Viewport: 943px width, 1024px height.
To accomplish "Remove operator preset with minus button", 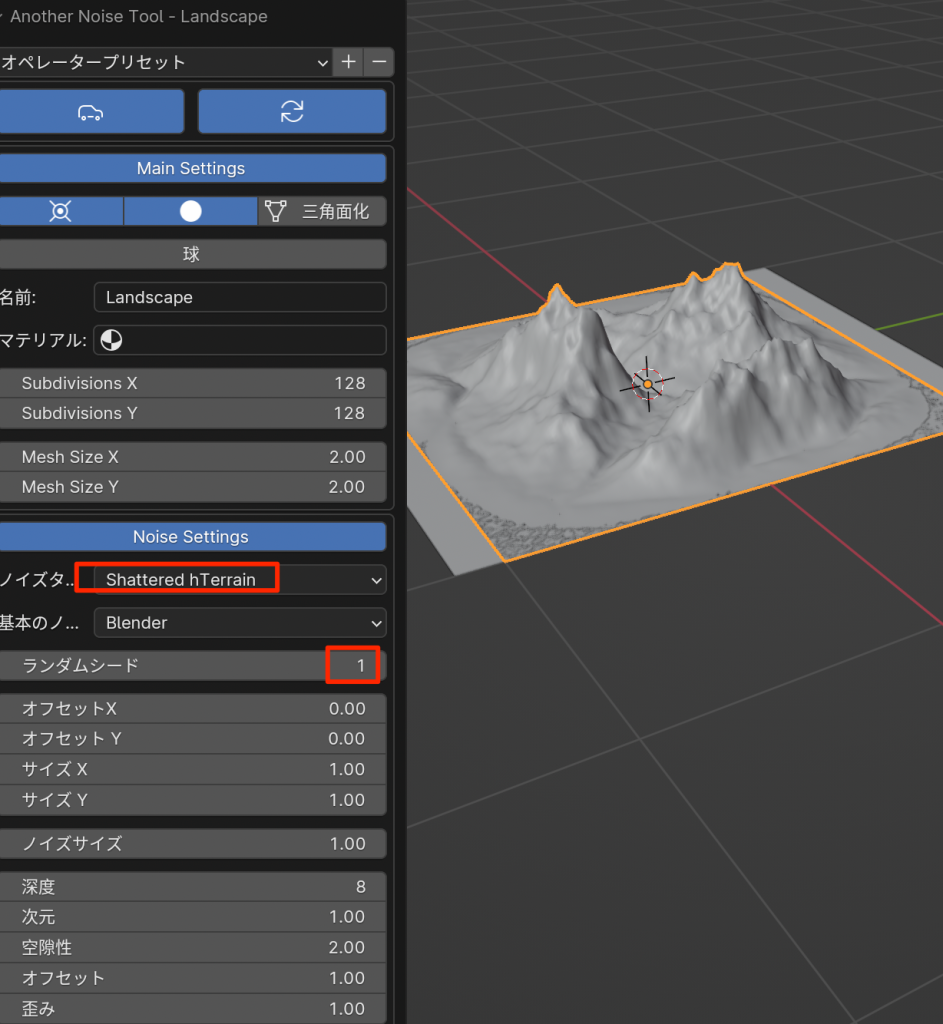I will (x=379, y=62).
